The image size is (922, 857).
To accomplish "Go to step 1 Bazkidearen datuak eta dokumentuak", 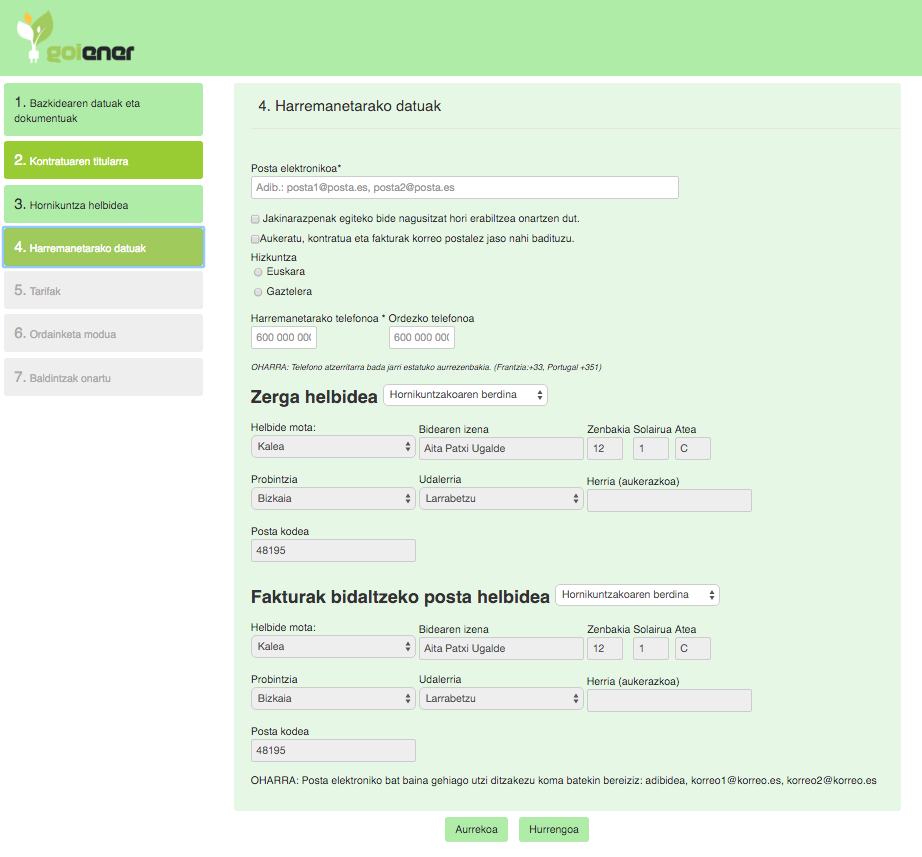I will pyautogui.click(x=103, y=110).
